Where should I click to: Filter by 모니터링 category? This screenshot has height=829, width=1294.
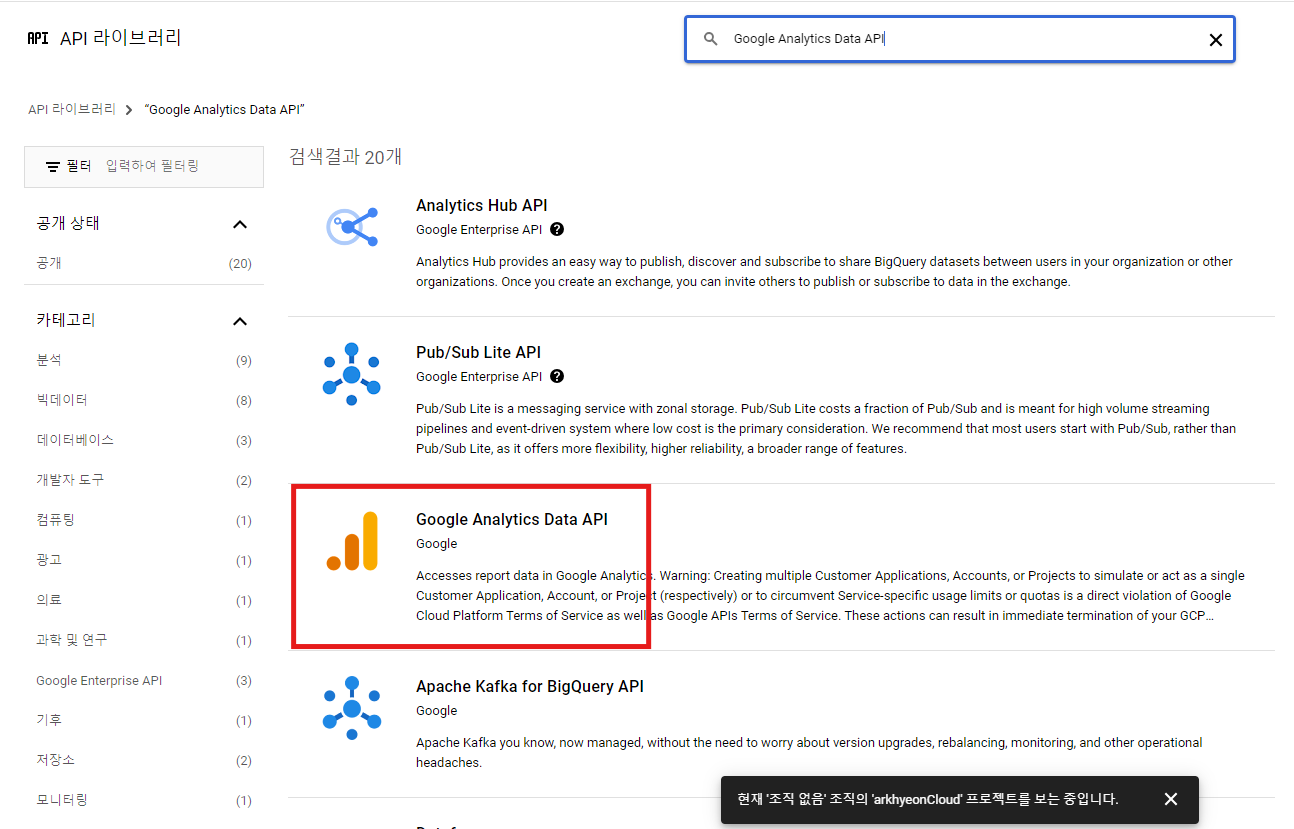144,800
